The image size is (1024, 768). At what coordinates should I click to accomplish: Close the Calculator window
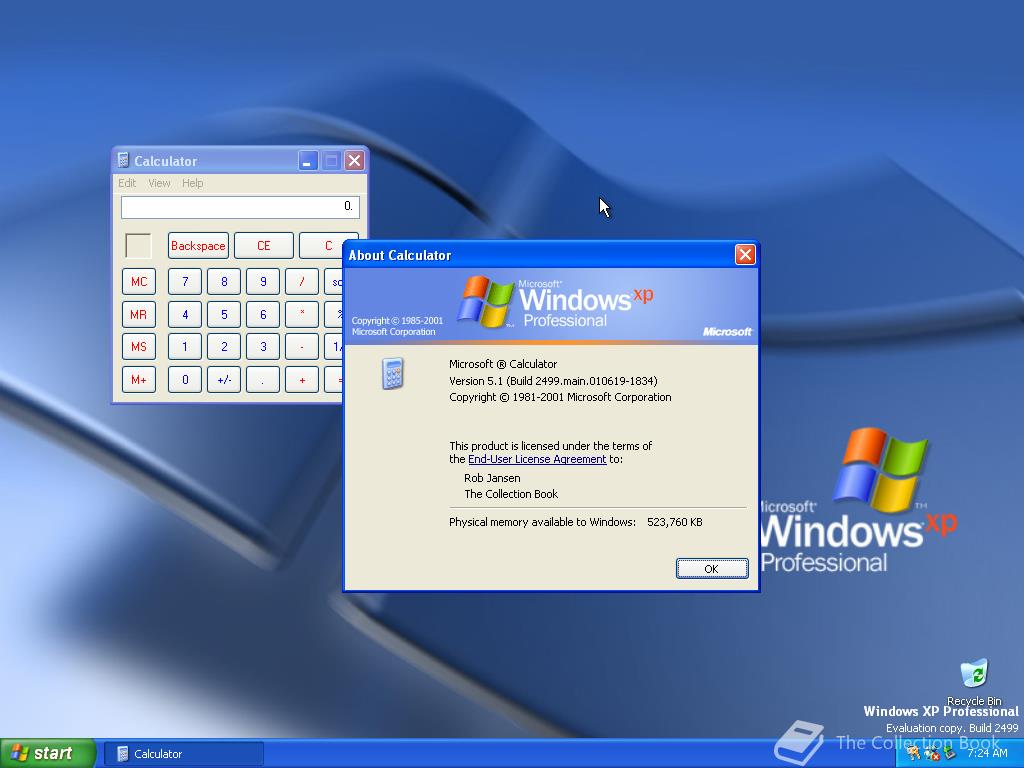[354, 161]
